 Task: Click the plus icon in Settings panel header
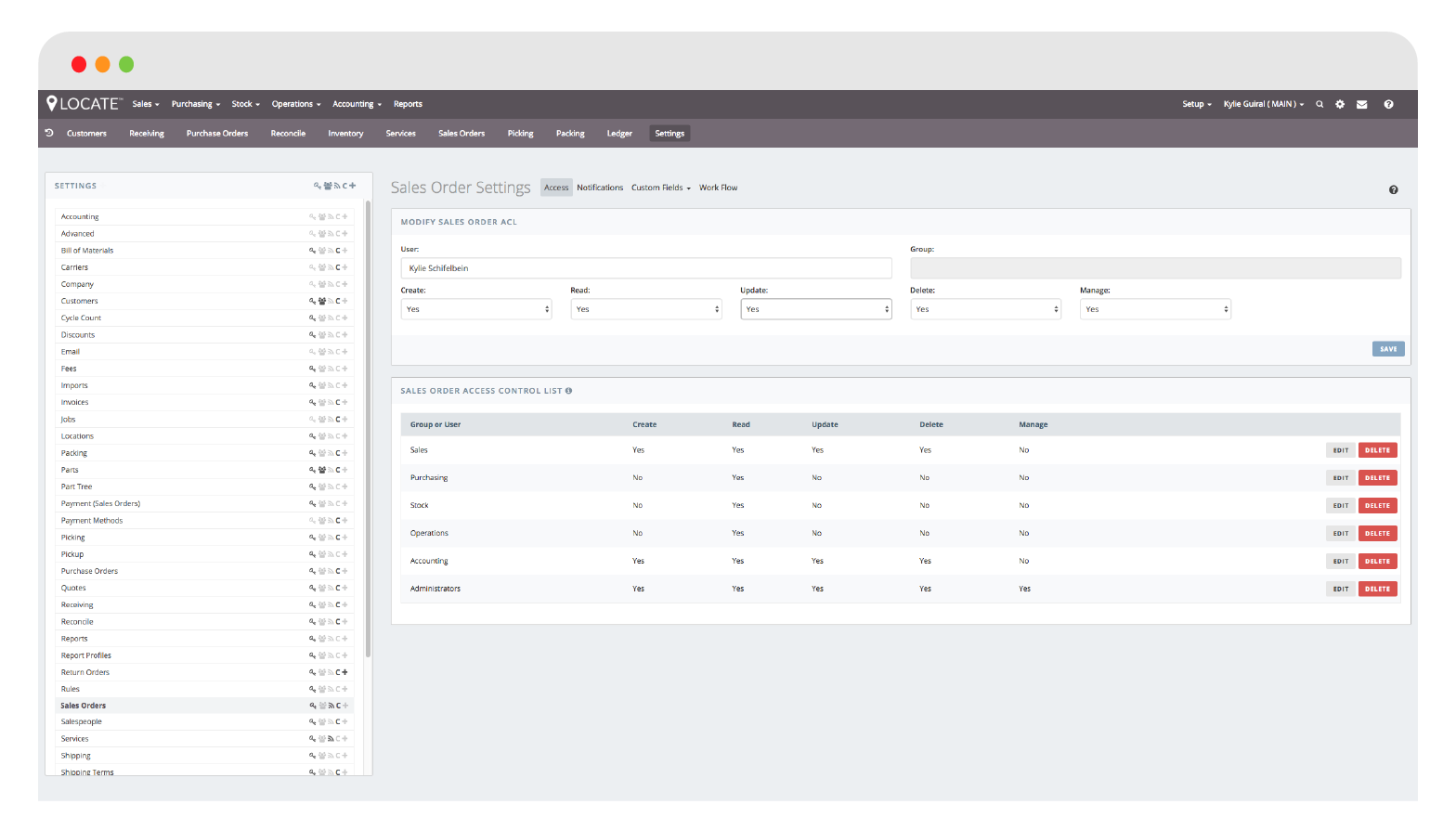pos(353,186)
